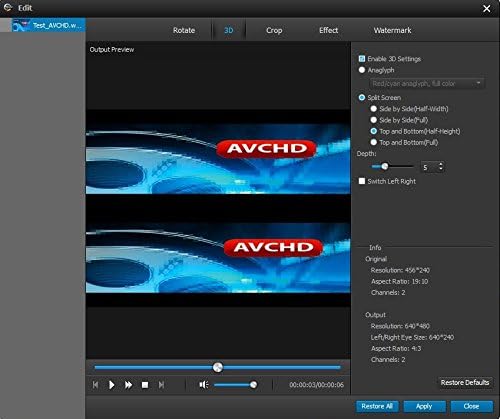500x419 pixels.
Task: Select the Anaglyph radio option
Action: click(362, 70)
